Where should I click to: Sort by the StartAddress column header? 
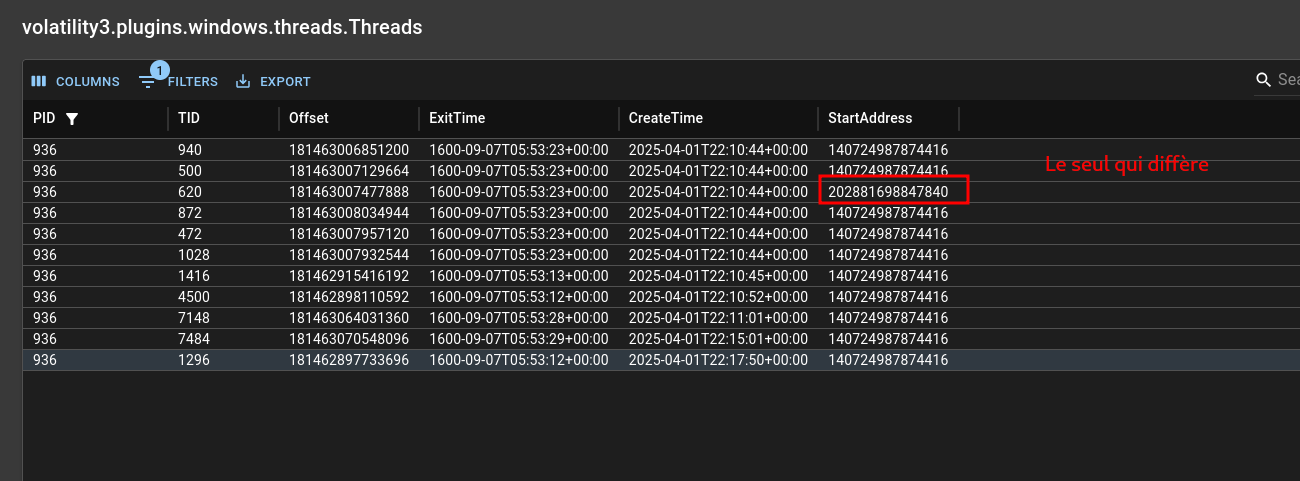click(870, 118)
